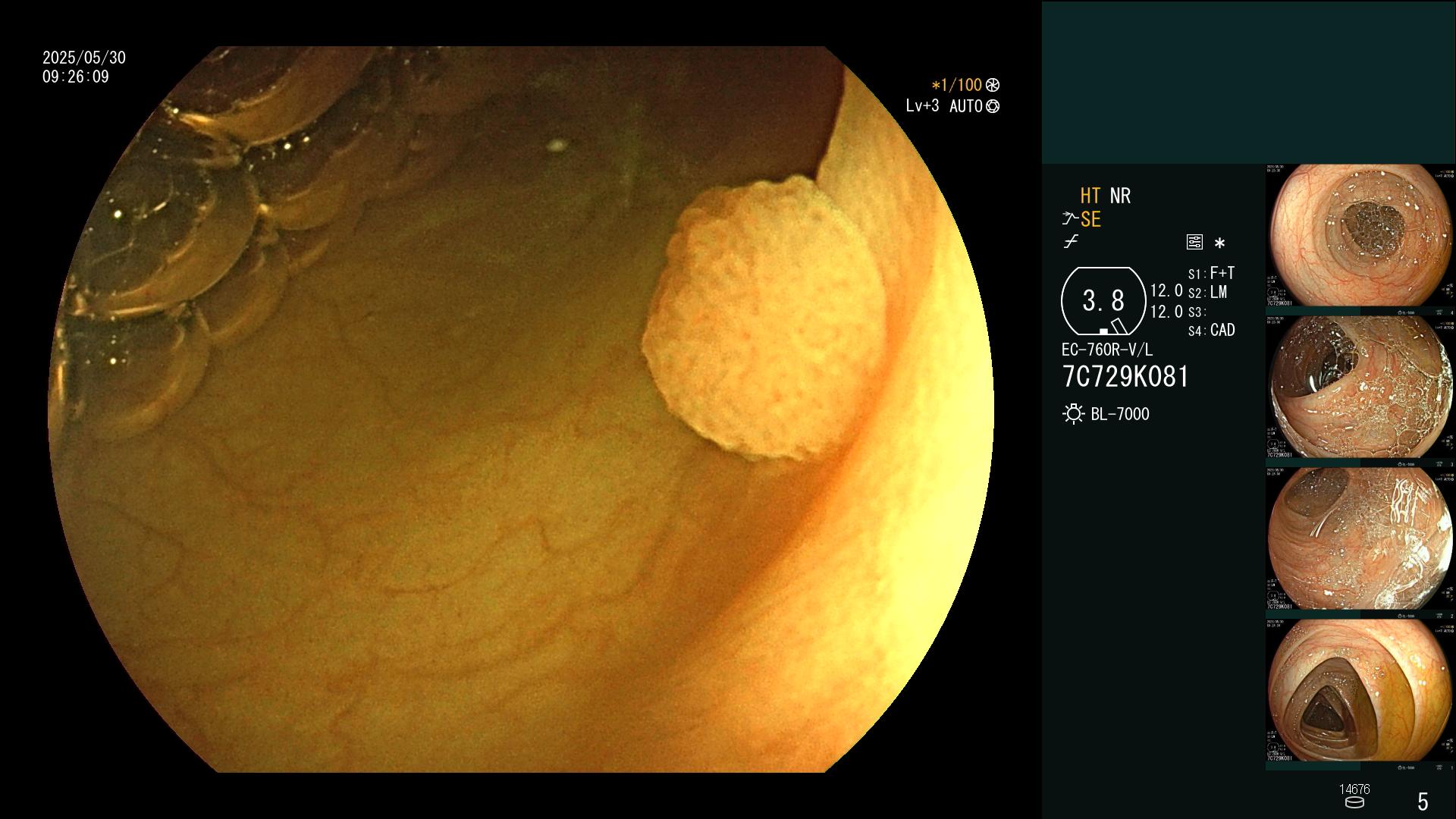Open the second thumbnail showing dark lumen and foam
This screenshot has width=1456, height=819.
pos(1360,387)
